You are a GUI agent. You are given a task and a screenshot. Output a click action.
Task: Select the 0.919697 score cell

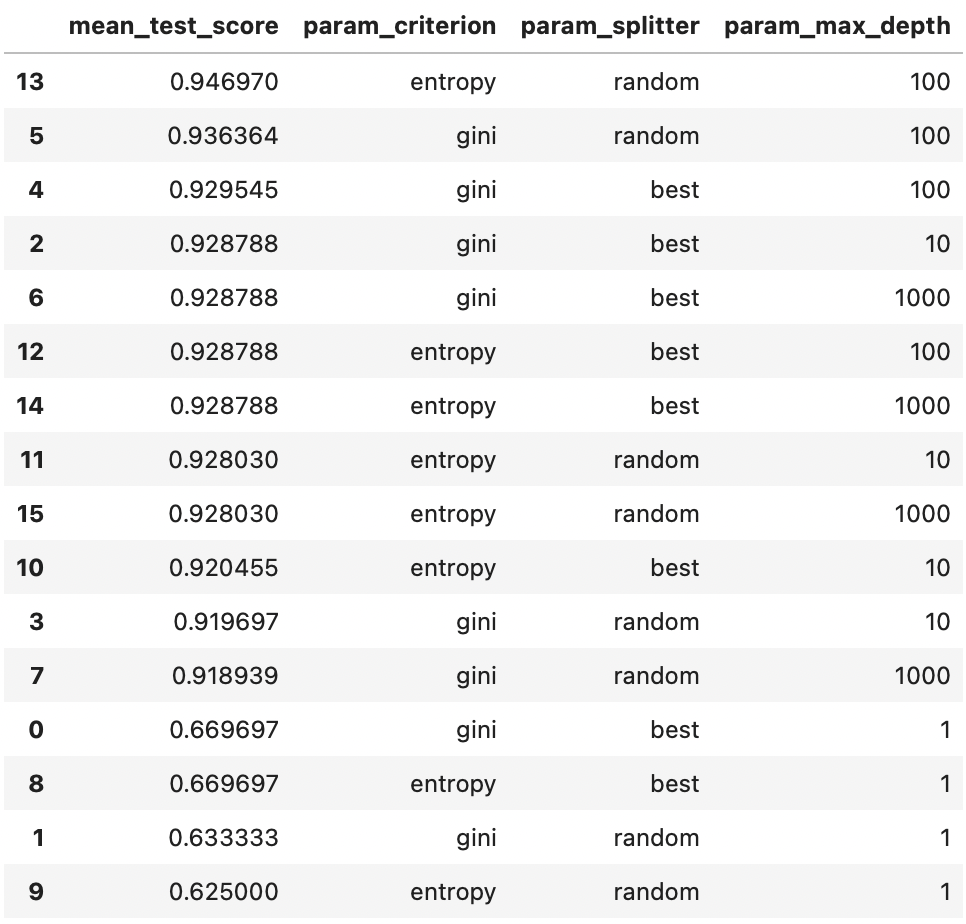click(x=225, y=621)
